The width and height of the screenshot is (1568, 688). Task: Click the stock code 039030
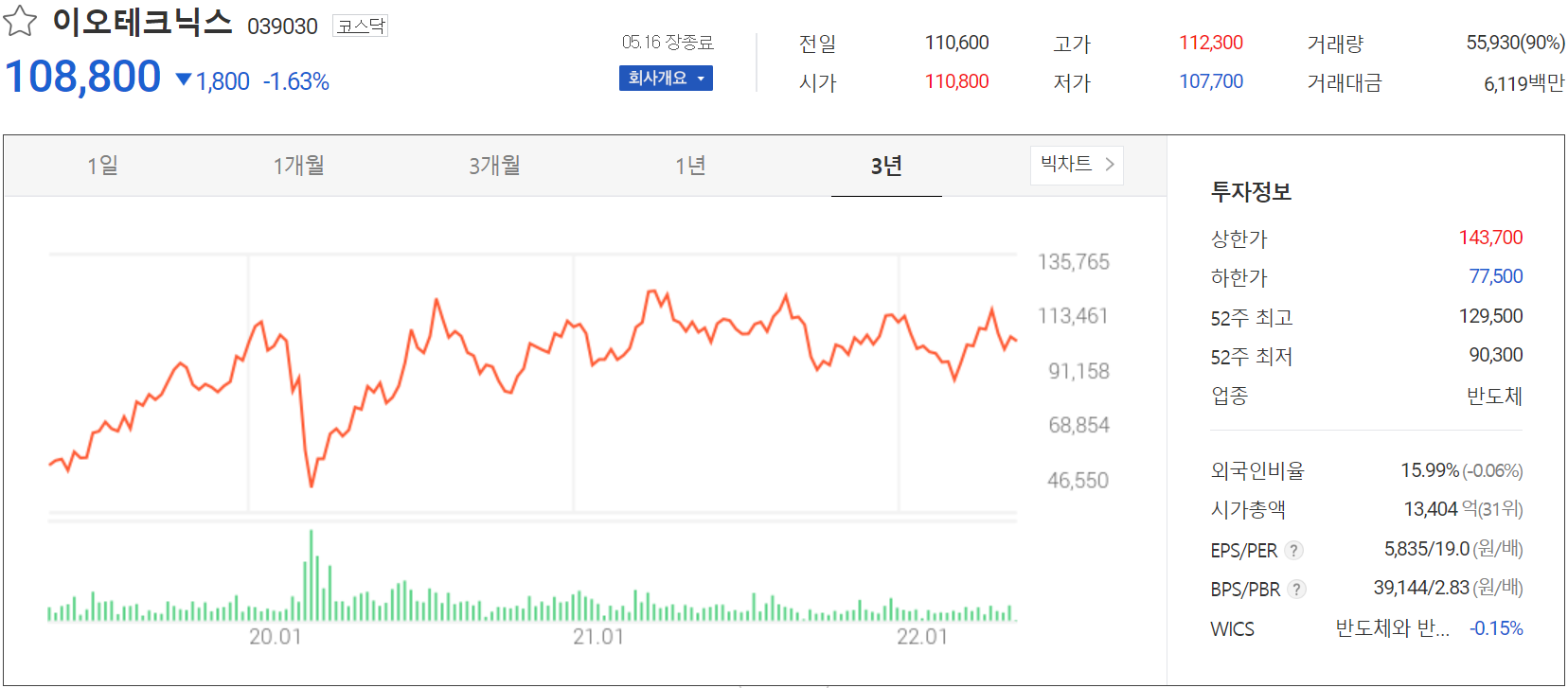pos(282,26)
